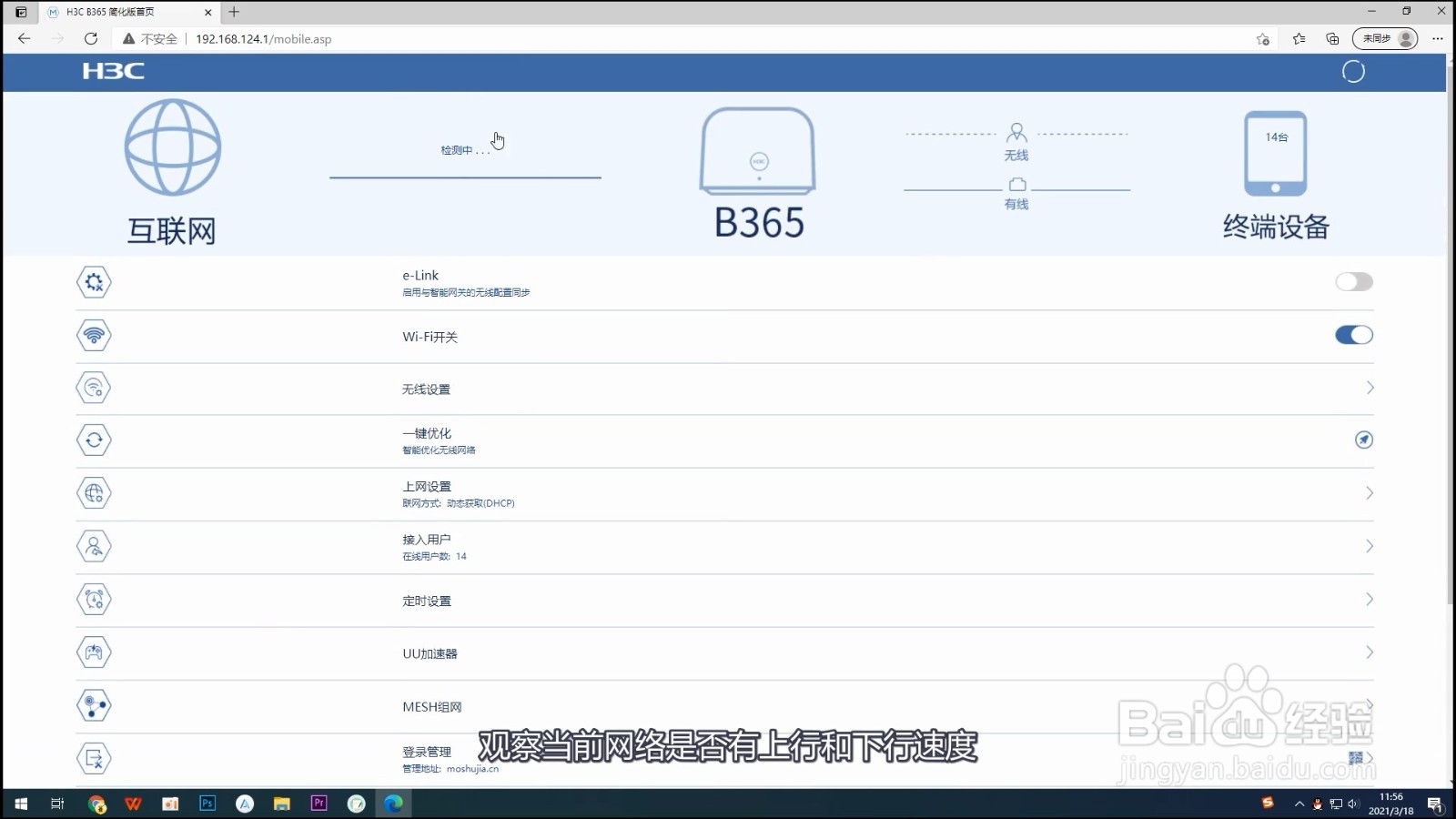Open 上网设置 via its chevron
Screen dimensions: 1456x819
1370,493
